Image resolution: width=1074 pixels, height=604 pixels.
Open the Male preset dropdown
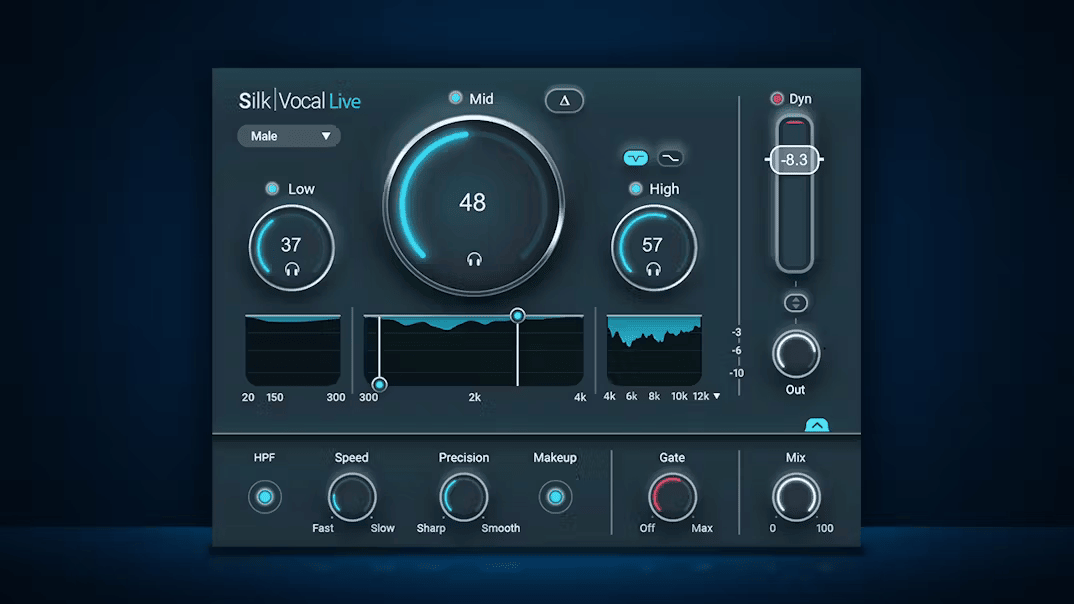tap(289, 136)
